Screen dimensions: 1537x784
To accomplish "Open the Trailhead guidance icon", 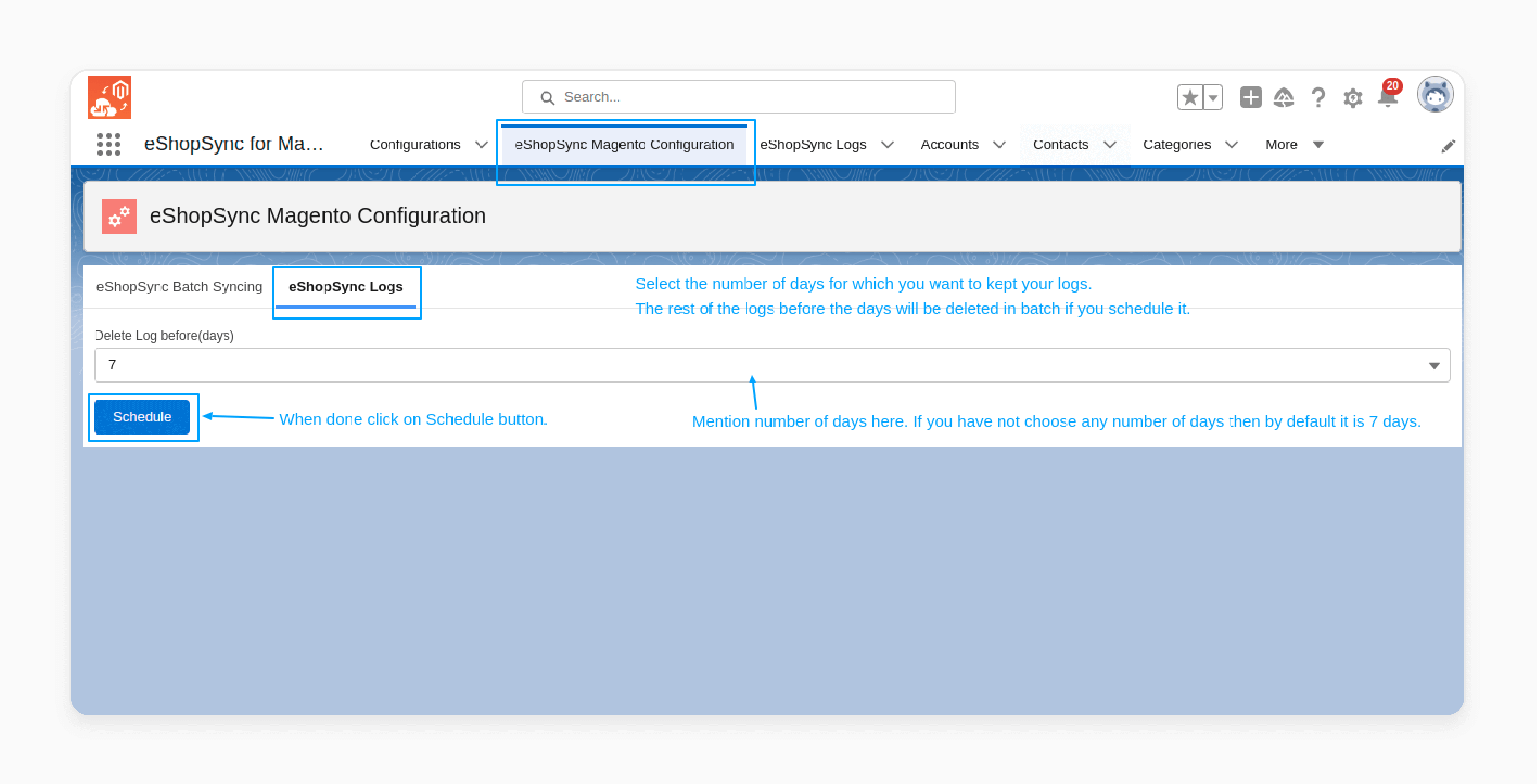I will point(1284,97).
